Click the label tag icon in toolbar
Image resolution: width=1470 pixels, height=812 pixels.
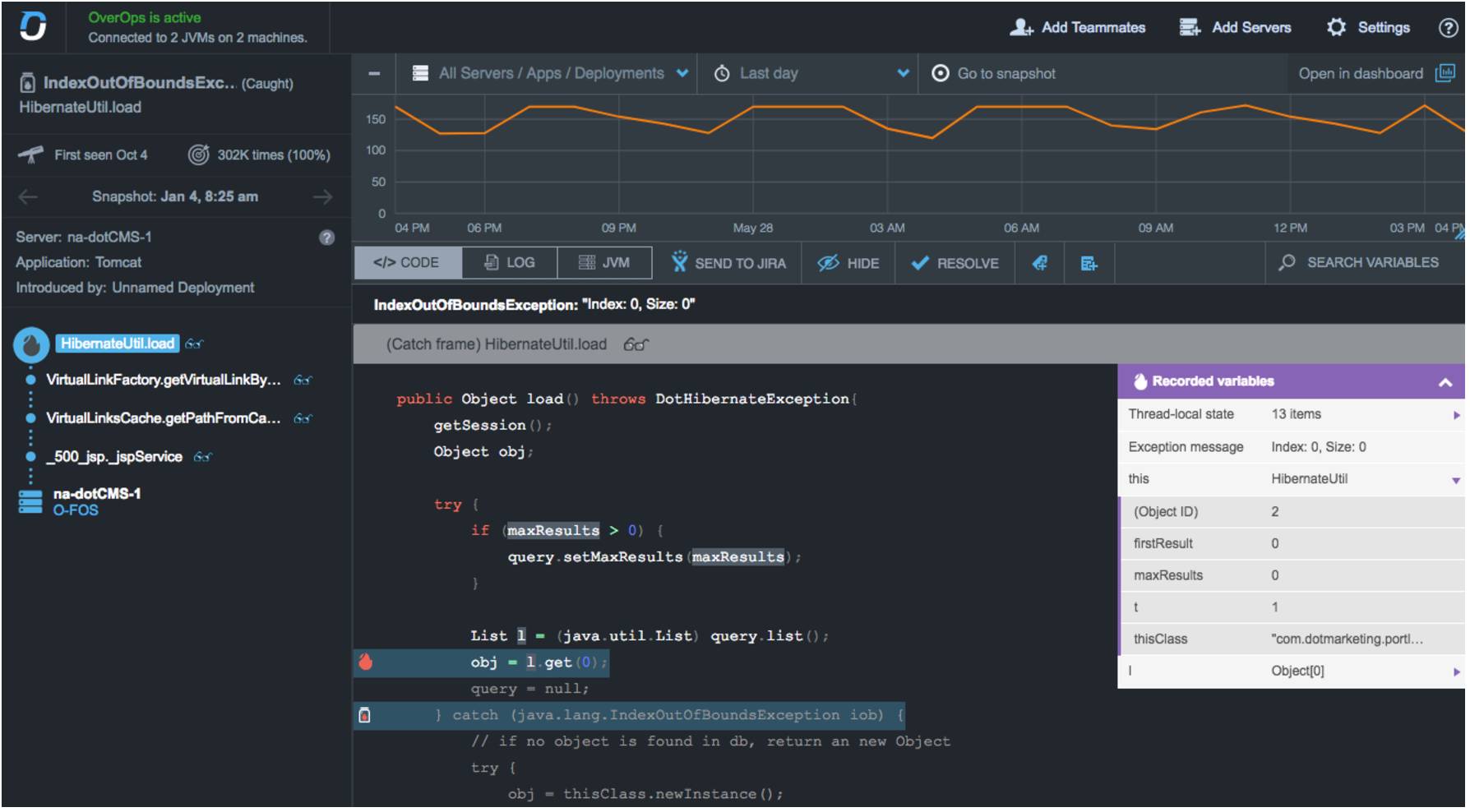click(1040, 263)
